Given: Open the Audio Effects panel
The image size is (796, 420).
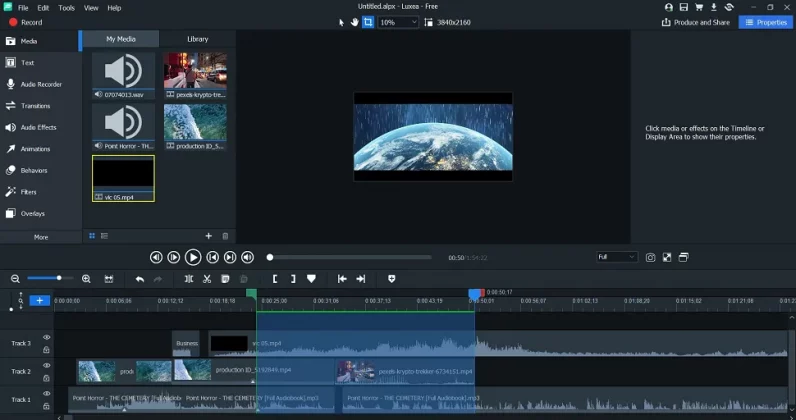Looking at the screenshot, I should [x=39, y=127].
